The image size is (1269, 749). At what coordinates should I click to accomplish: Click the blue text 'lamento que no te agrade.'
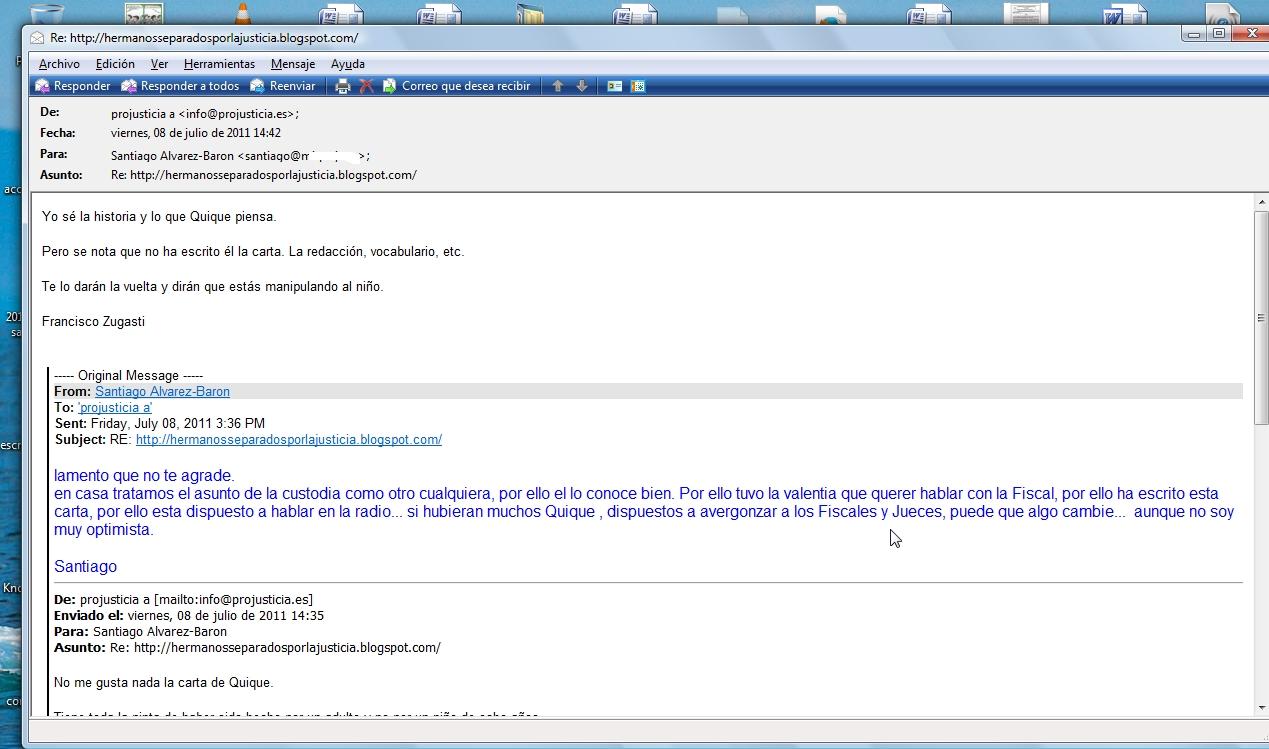pos(144,476)
